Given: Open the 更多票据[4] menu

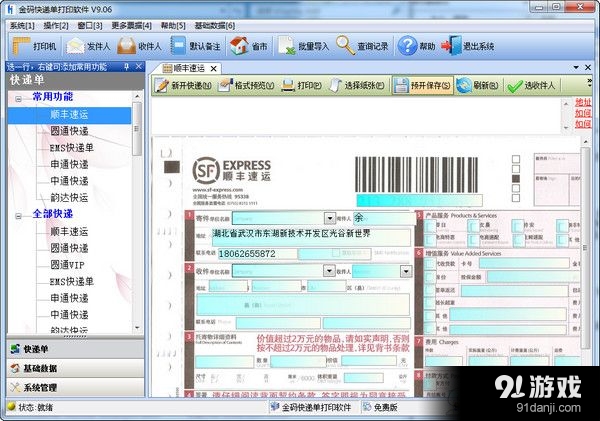Looking at the screenshot, I should click(132, 26).
